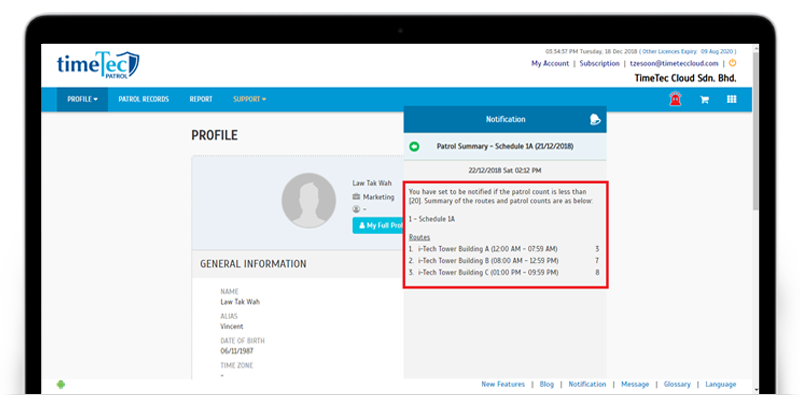Image resolution: width=800 pixels, height=395 pixels.
Task: Click the Routes heading in notification
Action: point(419,237)
